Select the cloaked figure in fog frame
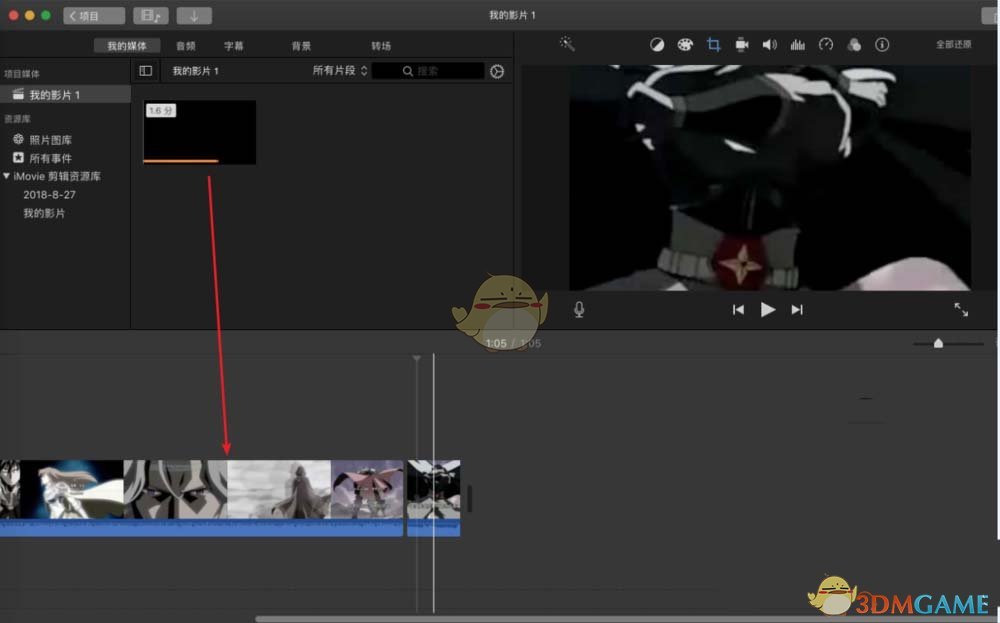The width and height of the screenshot is (1000, 623). (x=279, y=489)
